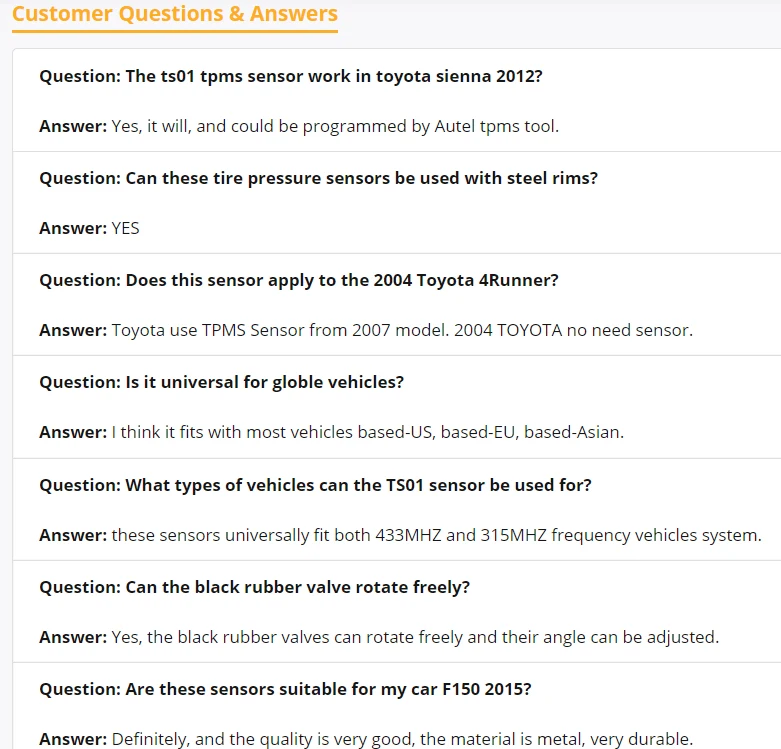
Task: Select the TS01 sensor vehicle types question
Action: [x=315, y=485]
